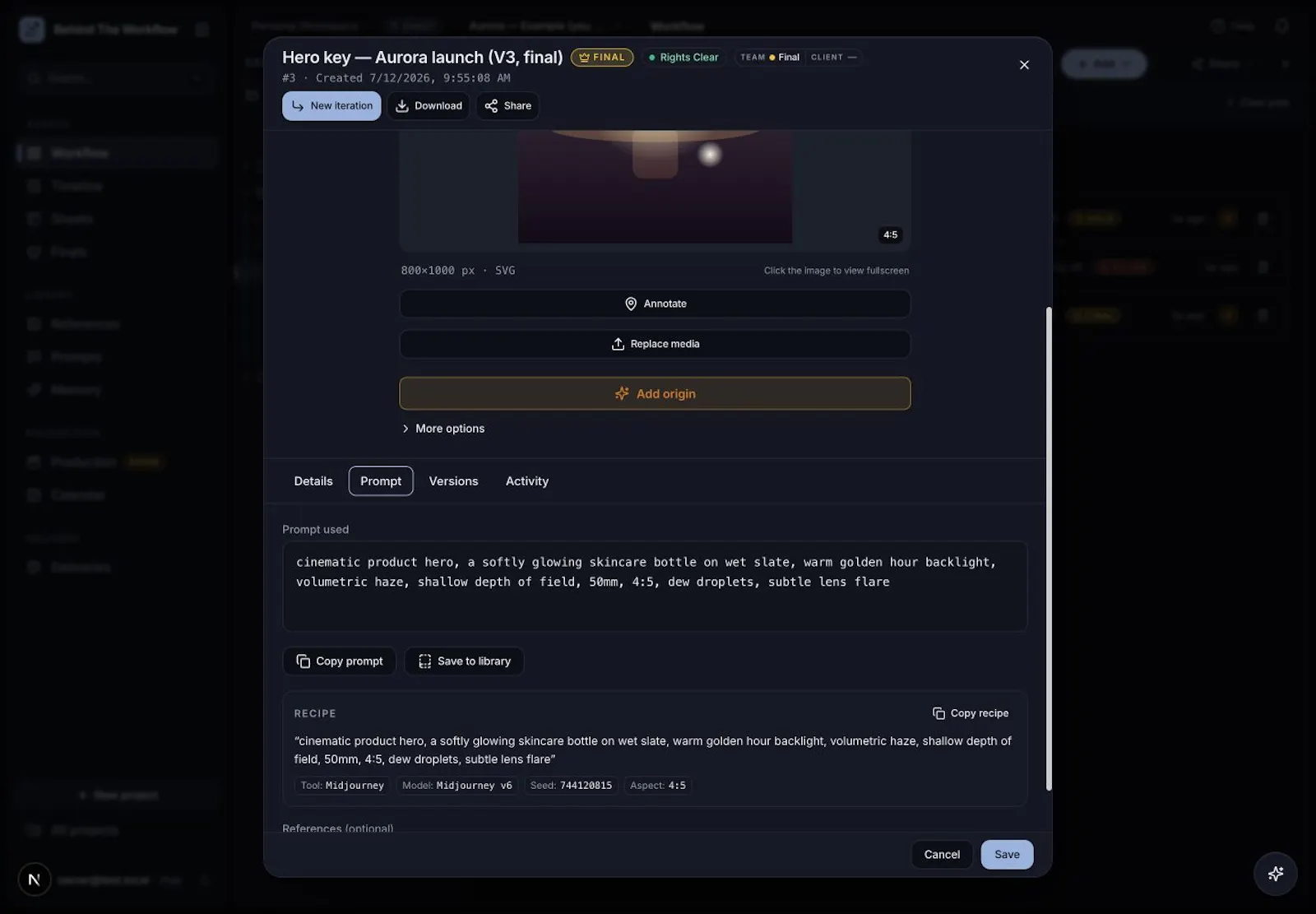1316x914 pixels.
Task: Click the New iteration button
Action: tap(331, 105)
